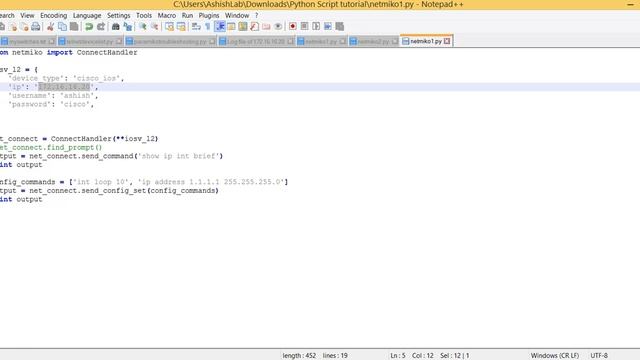Screen dimensions: 640x360
Task: Open Folder as Workspace icon
Action: 266,27
